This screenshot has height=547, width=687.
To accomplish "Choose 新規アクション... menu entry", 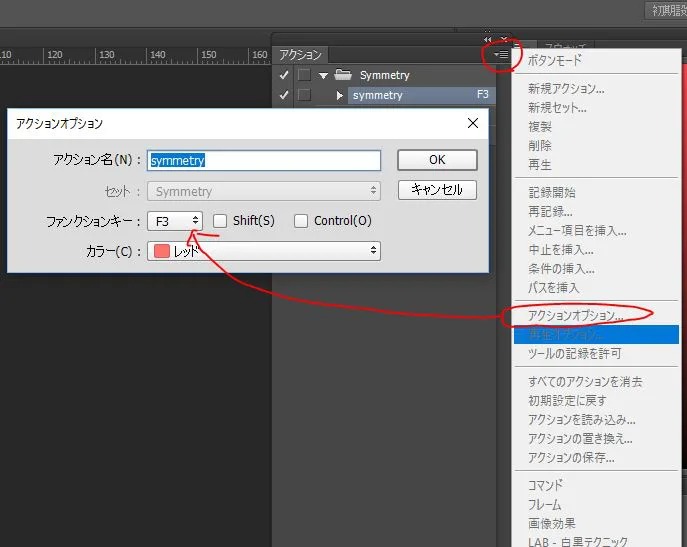I will [566, 89].
